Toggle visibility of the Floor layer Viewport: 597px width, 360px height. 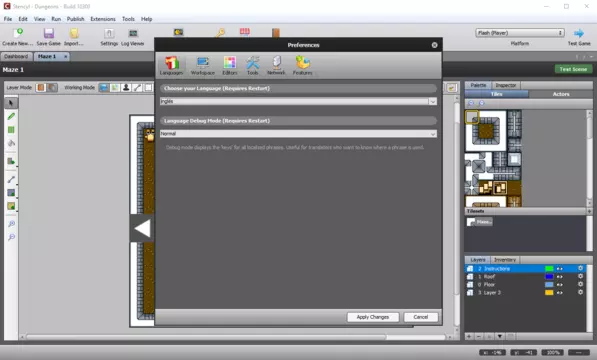[560, 285]
